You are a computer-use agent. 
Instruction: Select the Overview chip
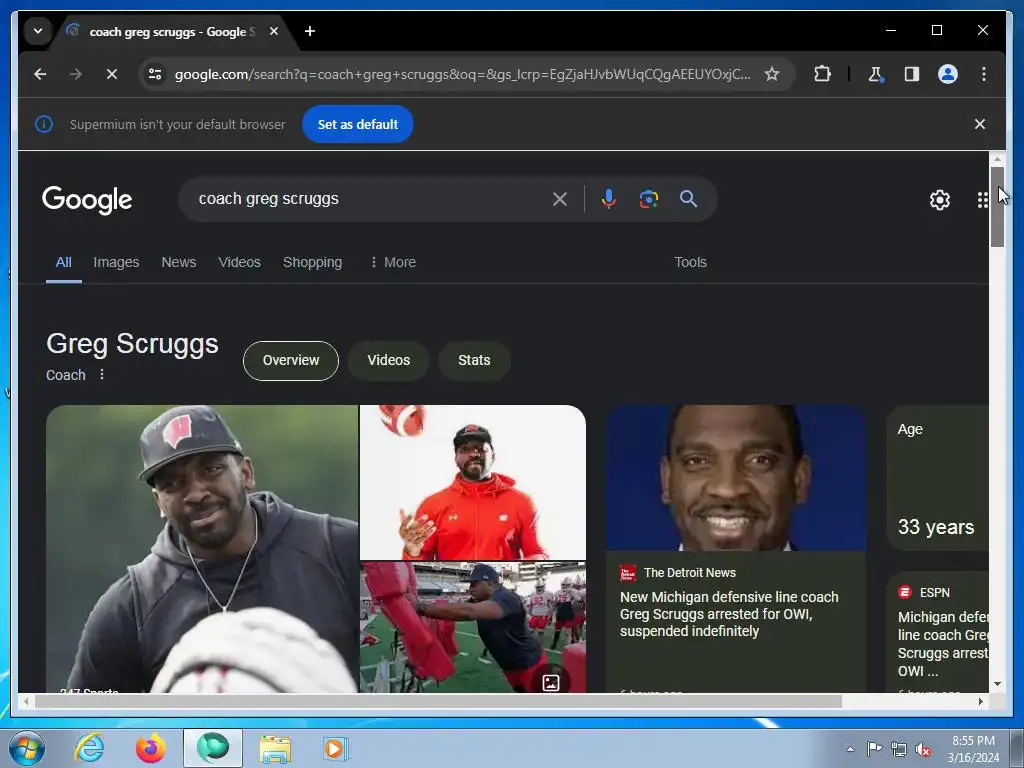point(291,360)
